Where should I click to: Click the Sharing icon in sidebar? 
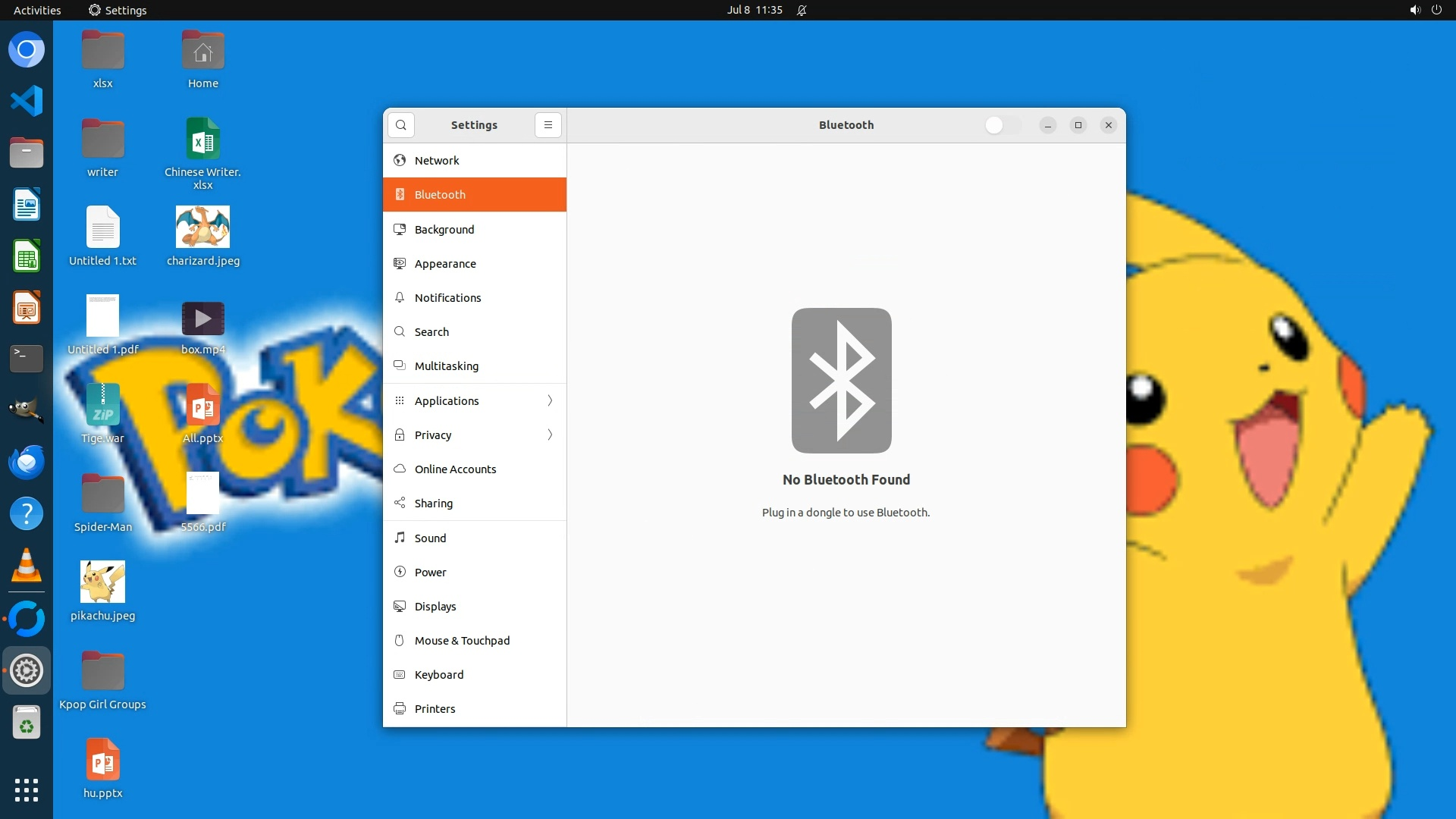coord(400,503)
